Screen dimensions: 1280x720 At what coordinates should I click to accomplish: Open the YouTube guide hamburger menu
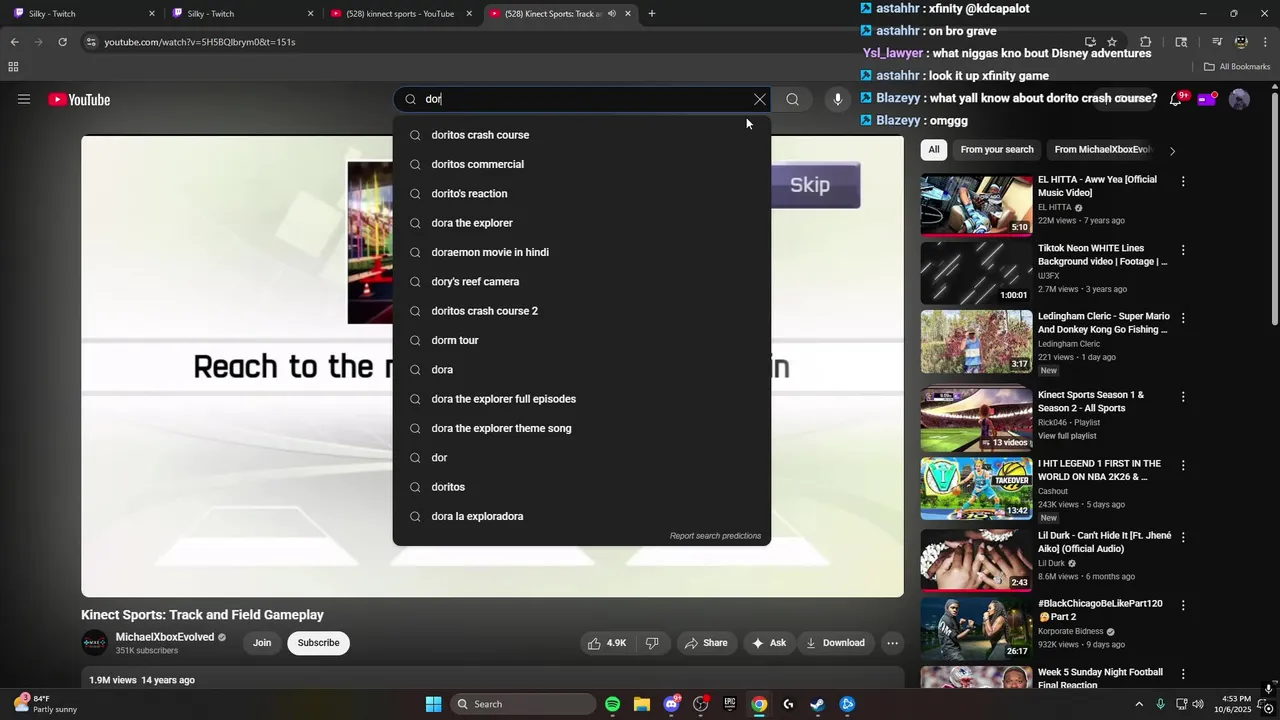click(24, 99)
